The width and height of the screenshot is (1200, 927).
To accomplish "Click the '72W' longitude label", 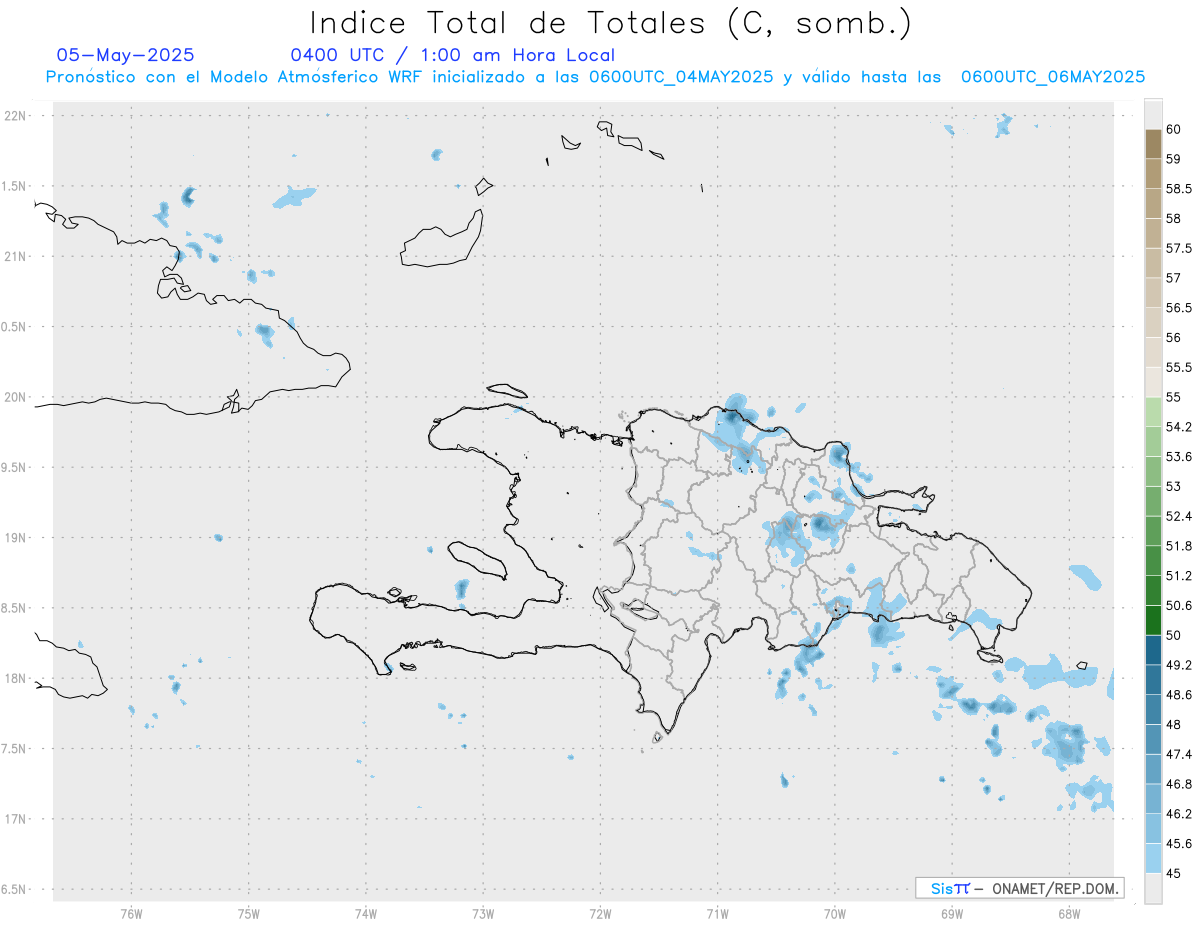I will (600, 913).
